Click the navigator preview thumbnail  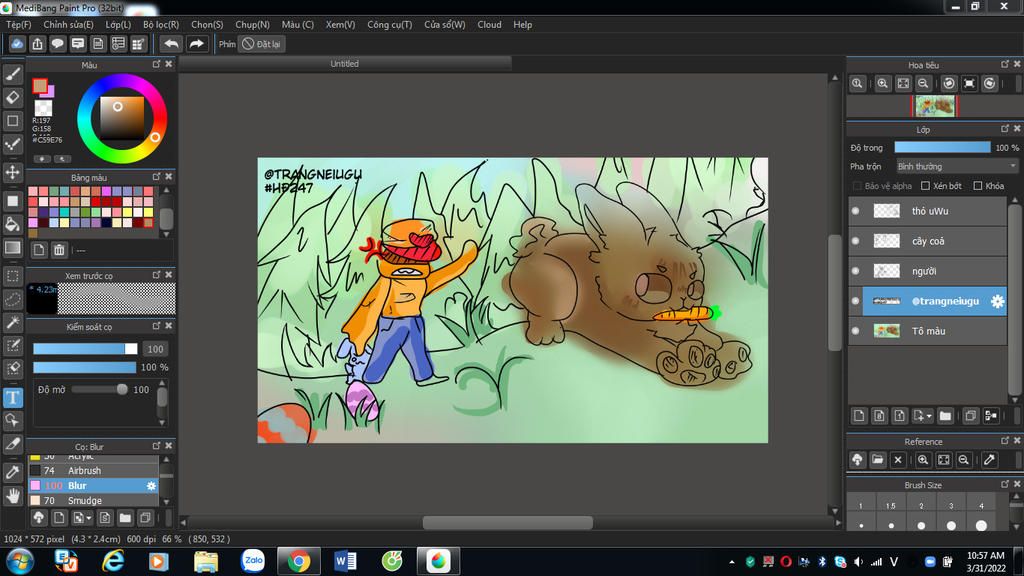coord(935,106)
